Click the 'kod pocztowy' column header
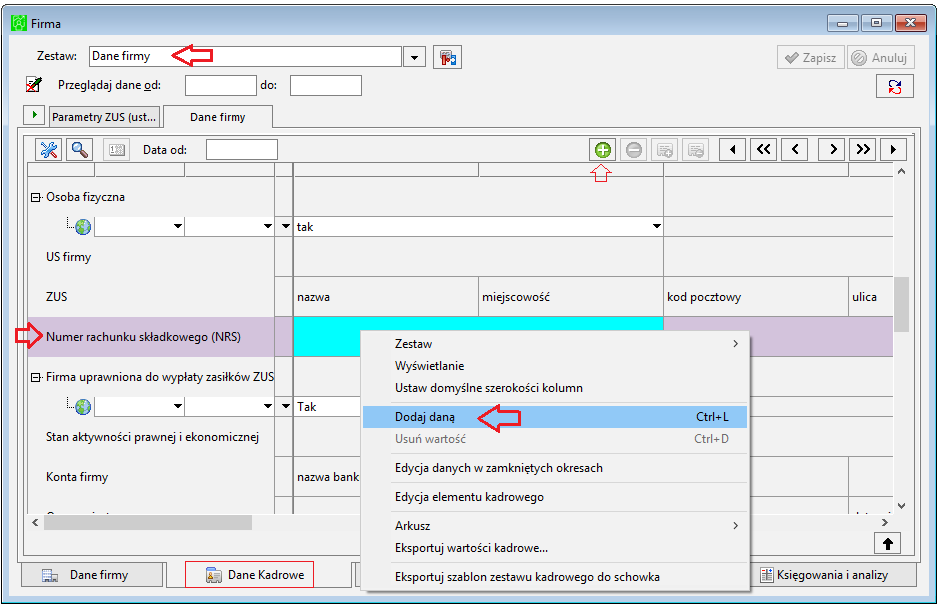Image resolution: width=940 pixels, height=608 pixels. pos(756,297)
